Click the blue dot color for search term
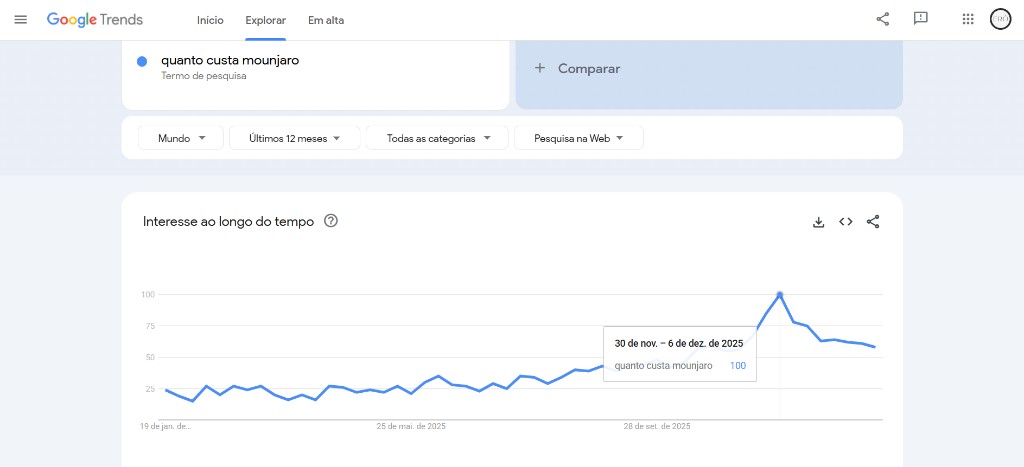 pos(142,61)
